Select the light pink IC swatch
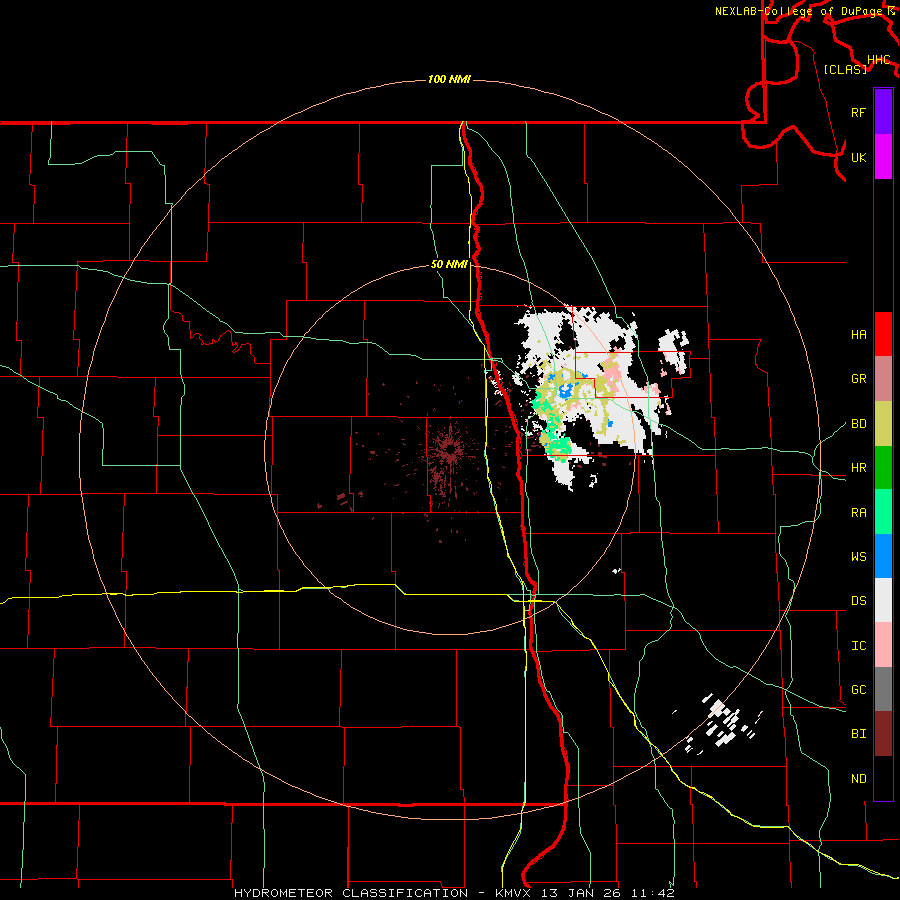This screenshot has height=900, width=900. [883, 645]
